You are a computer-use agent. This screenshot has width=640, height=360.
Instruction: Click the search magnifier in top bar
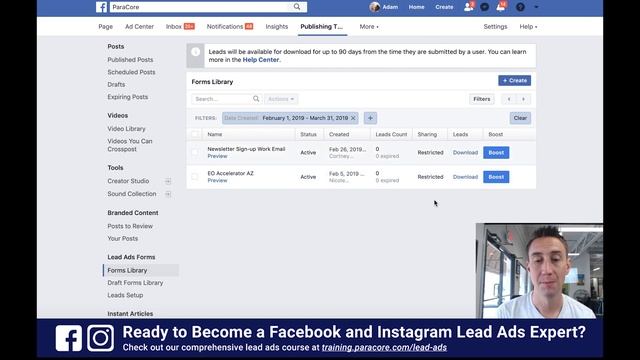(x=297, y=7)
